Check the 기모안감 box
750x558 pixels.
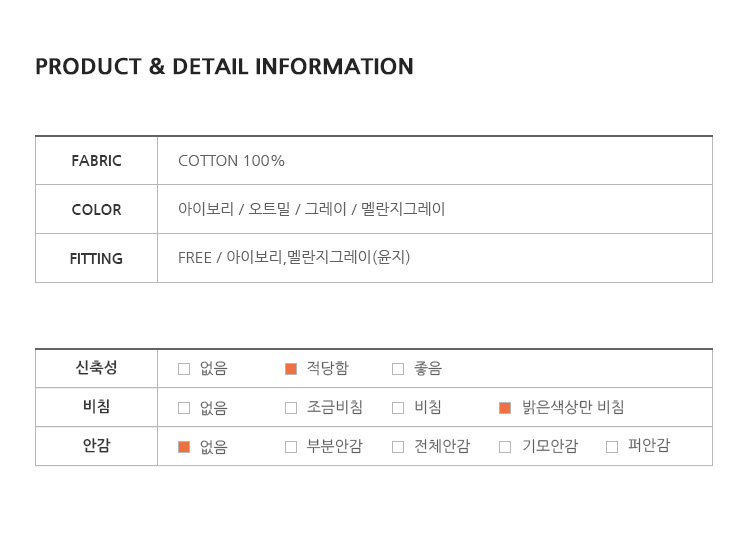[x=505, y=447]
